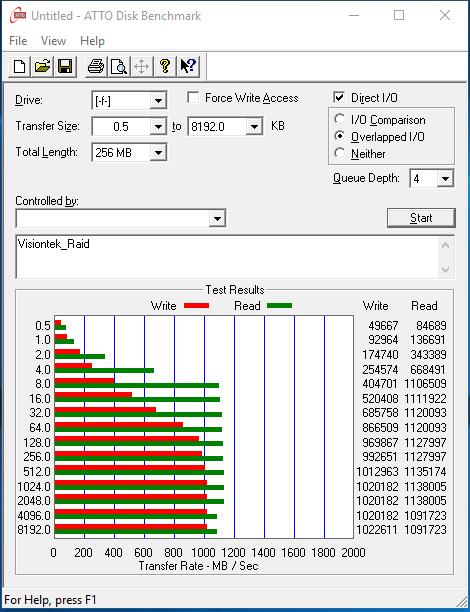Start the benchmark with Start button

coord(421,218)
